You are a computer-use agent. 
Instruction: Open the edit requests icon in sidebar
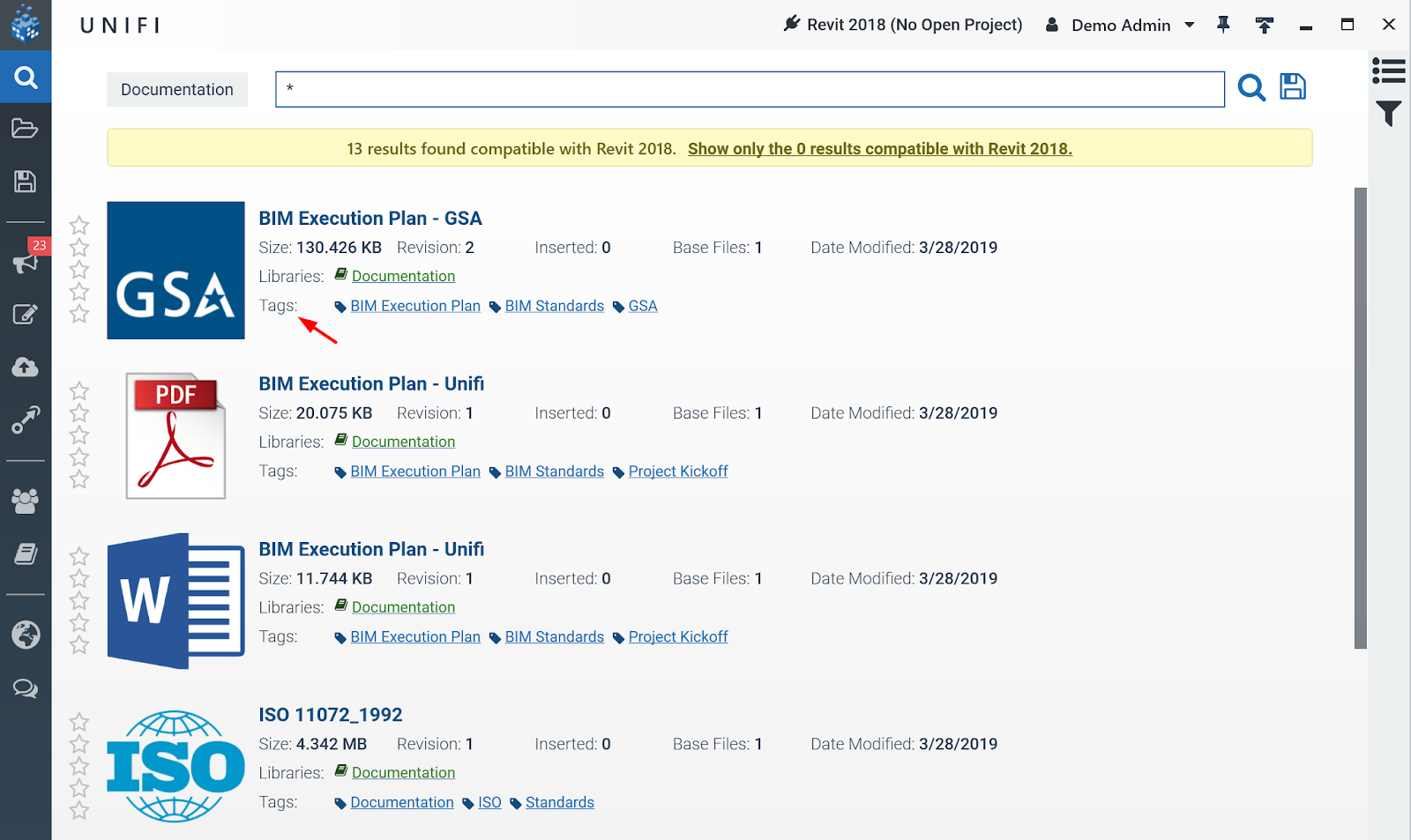click(x=26, y=315)
